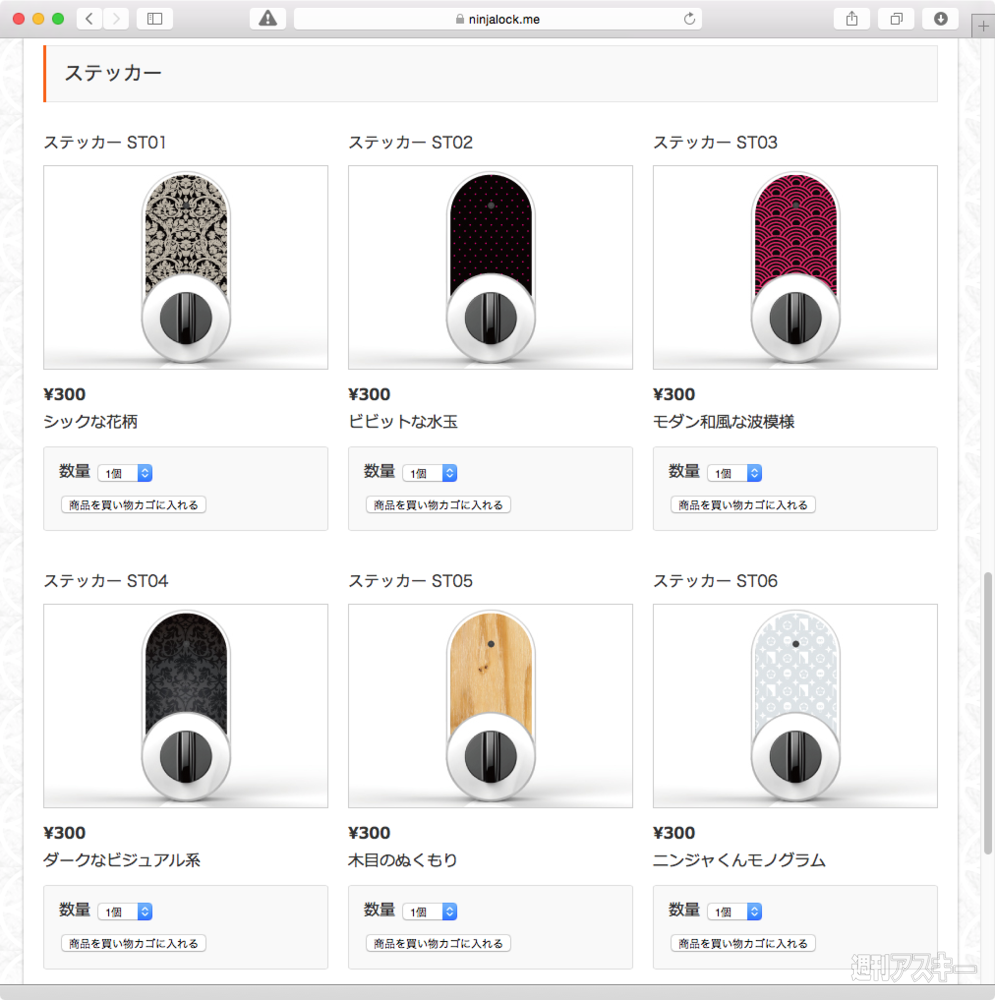Go forward with Safari's forward arrow
The height and width of the screenshot is (1000, 995).
[x=115, y=18]
